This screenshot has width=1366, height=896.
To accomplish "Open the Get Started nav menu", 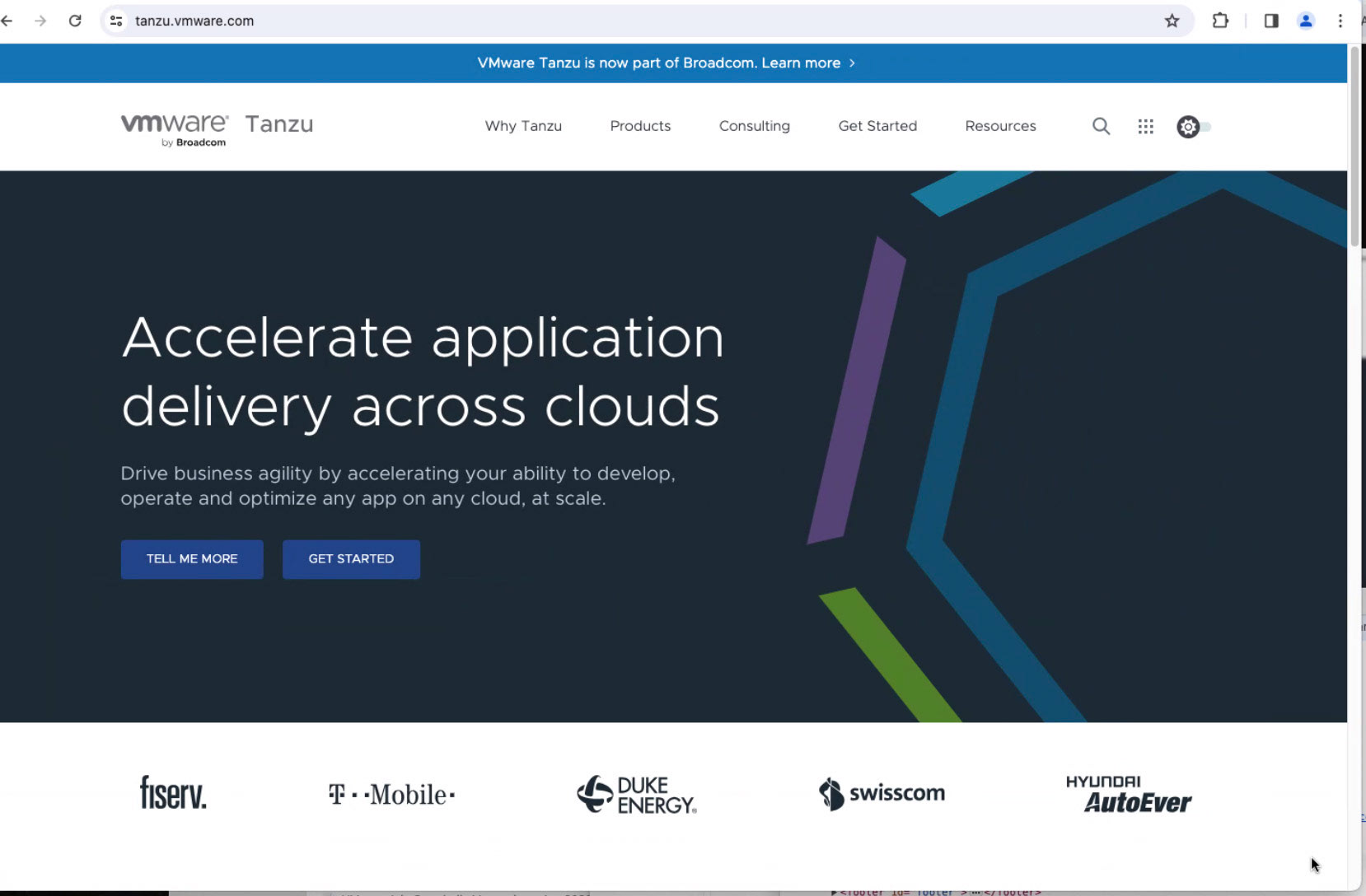I will click(x=877, y=126).
